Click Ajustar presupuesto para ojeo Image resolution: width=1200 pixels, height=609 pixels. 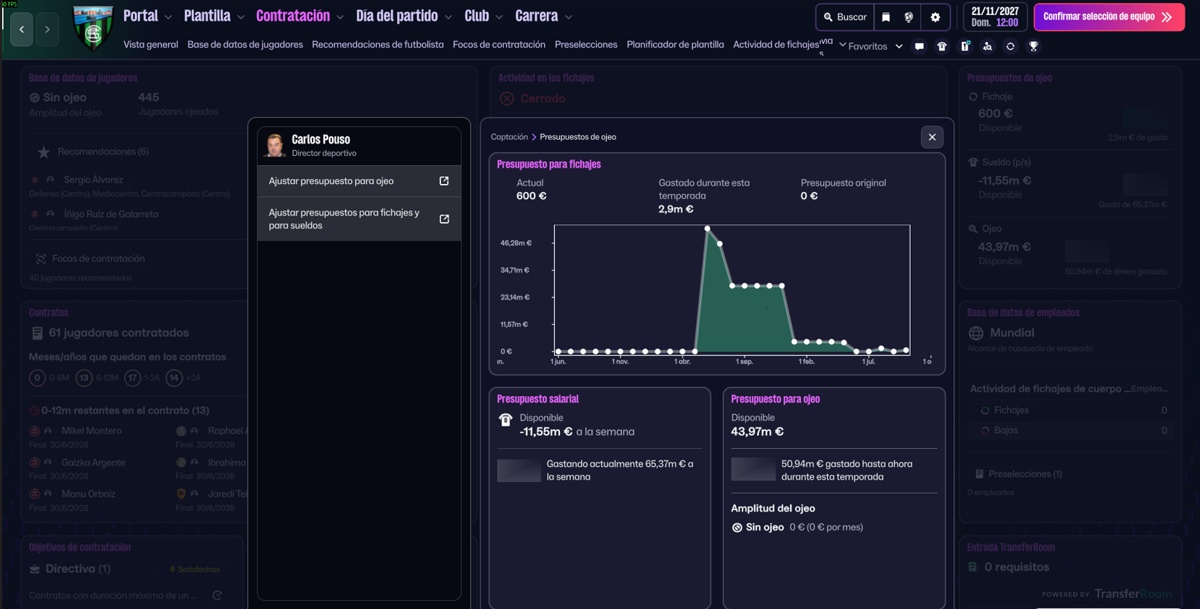click(x=359, y=181)
